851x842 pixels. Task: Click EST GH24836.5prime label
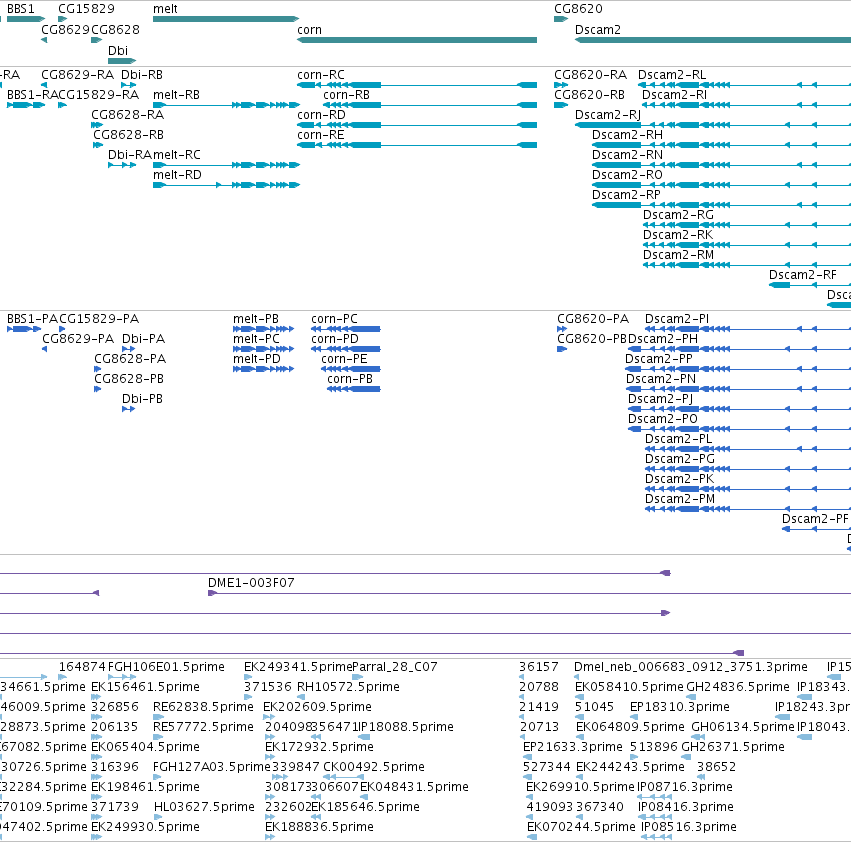coord(738,687)
